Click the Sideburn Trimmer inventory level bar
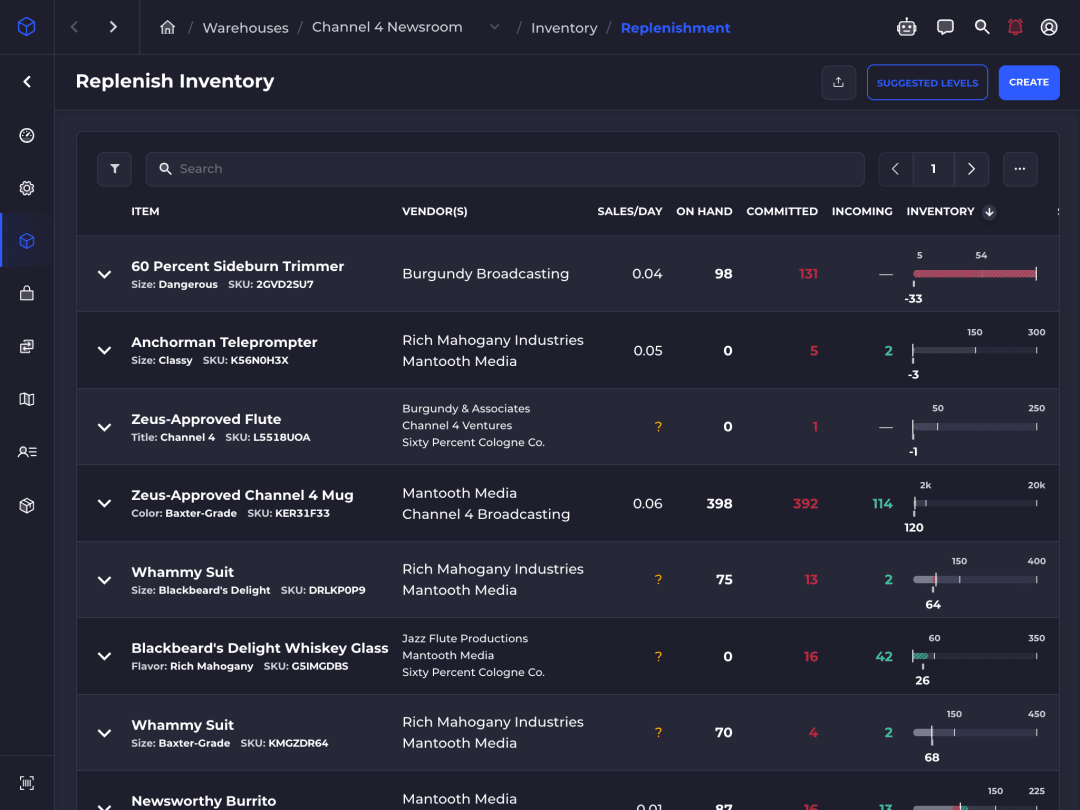 [x=975, y=274]
